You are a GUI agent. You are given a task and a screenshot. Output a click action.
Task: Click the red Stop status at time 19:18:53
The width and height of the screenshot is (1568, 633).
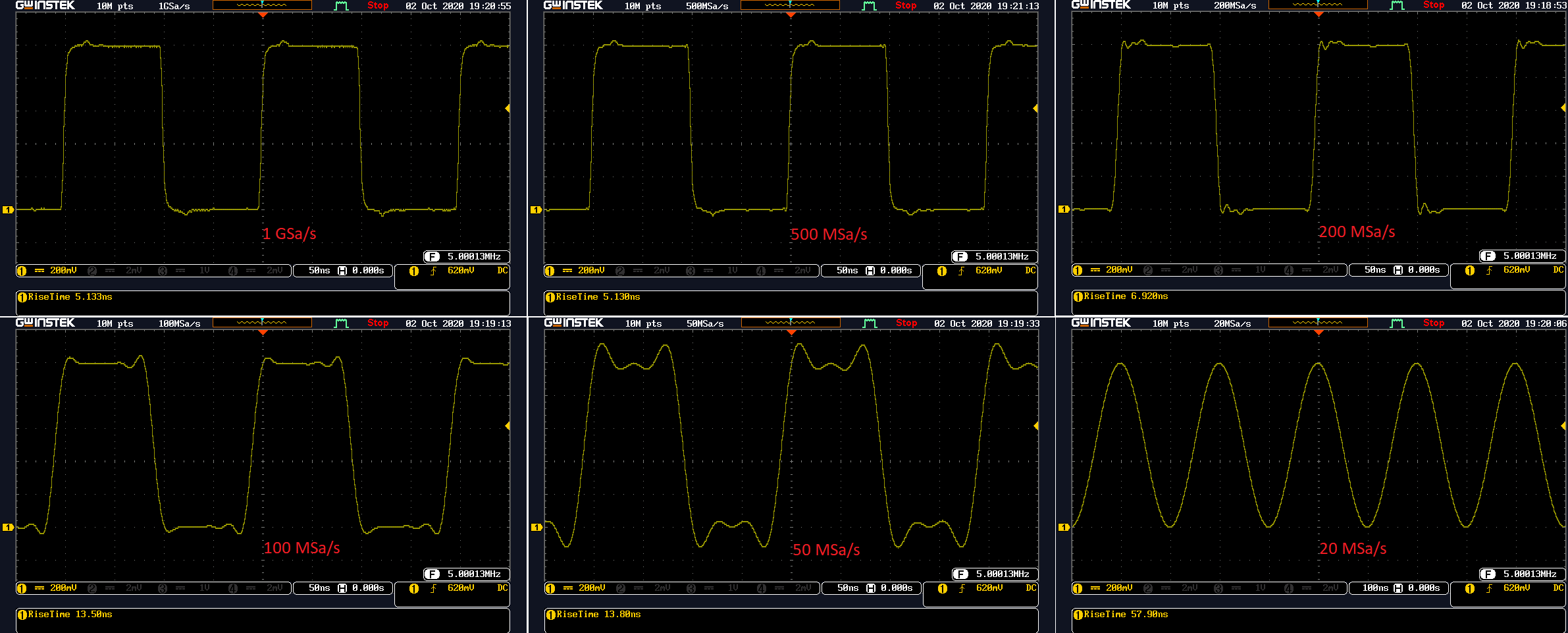pos(1434,5)
